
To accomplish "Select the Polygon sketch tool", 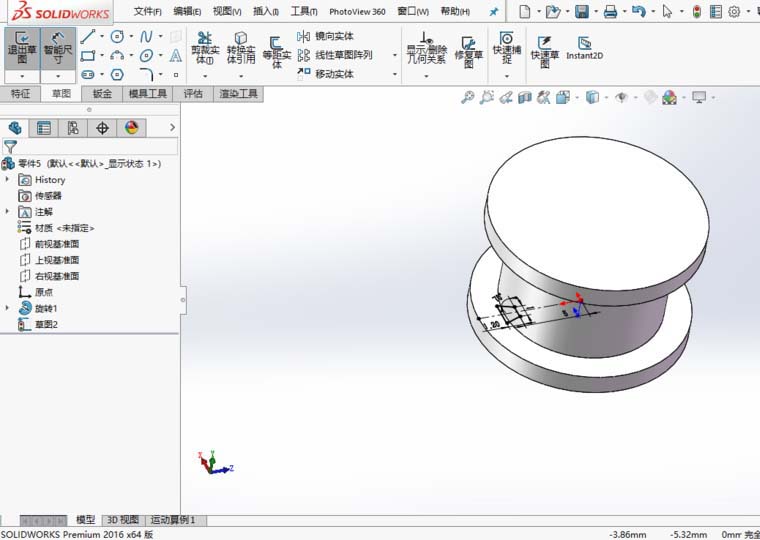I will tap(117, 75).
